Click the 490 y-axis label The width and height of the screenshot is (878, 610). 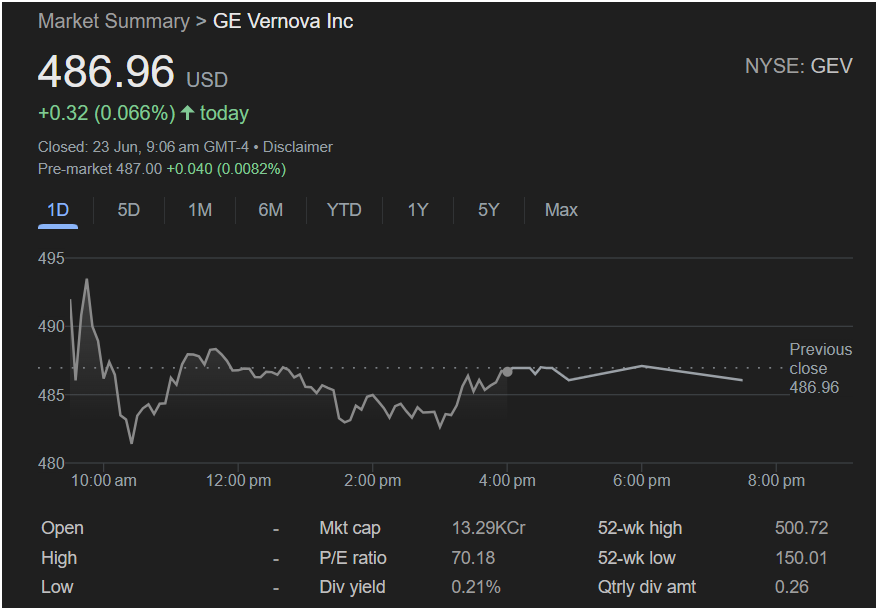point(52,327)
